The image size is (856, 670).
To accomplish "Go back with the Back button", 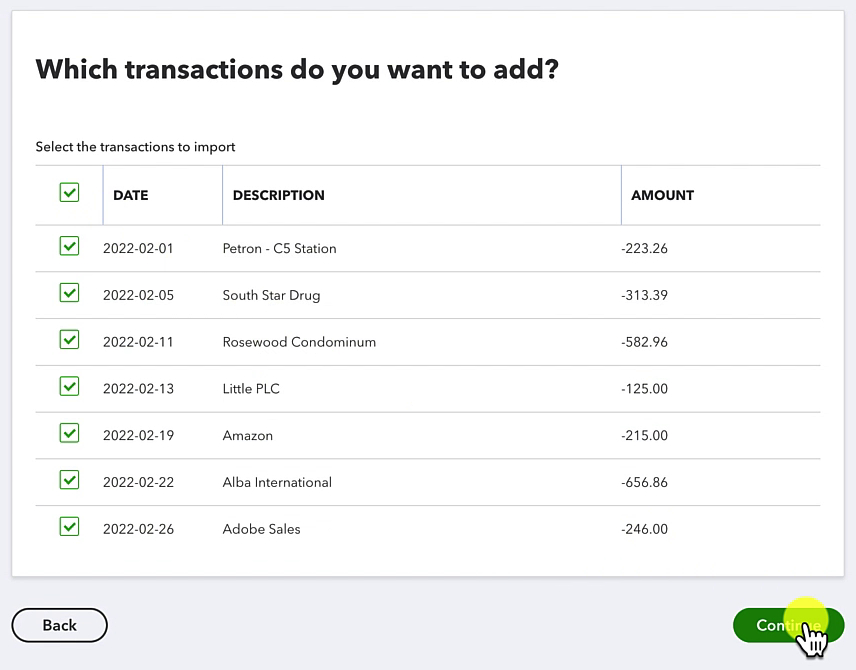I will tap(60, 625).
